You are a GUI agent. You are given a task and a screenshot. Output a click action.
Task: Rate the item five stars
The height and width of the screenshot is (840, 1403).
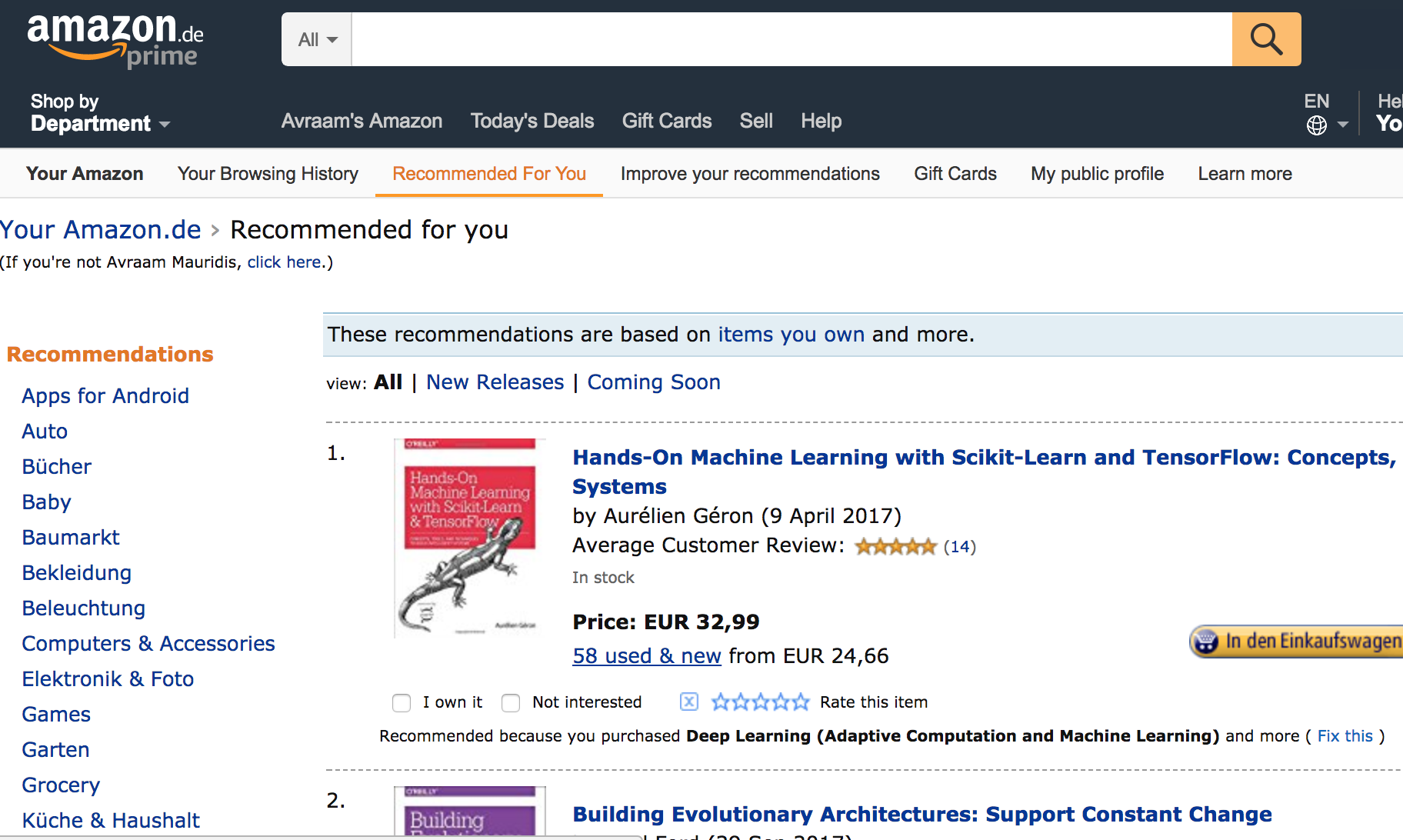click(x=801, y=702)
